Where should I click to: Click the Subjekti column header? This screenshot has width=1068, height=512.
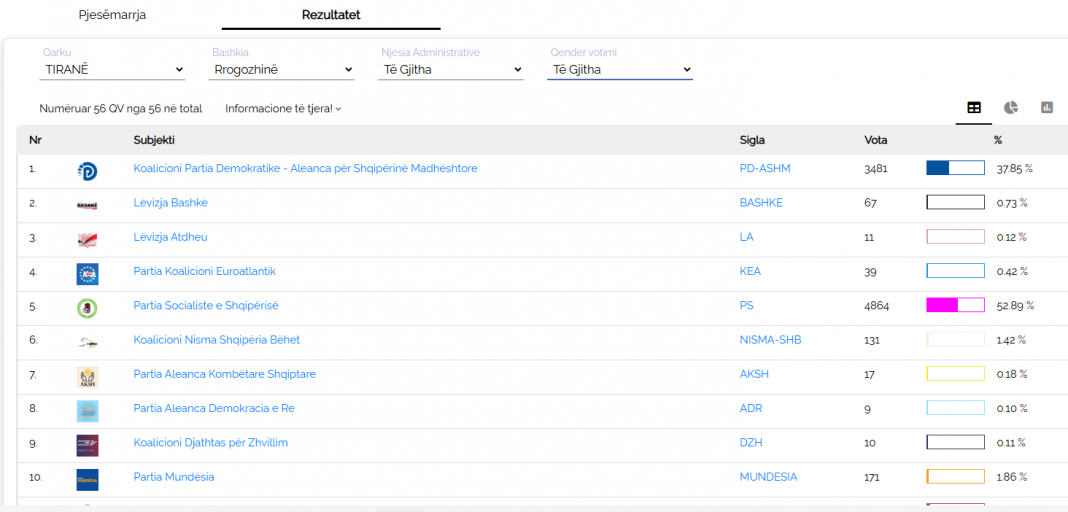[x=154, y=140]
